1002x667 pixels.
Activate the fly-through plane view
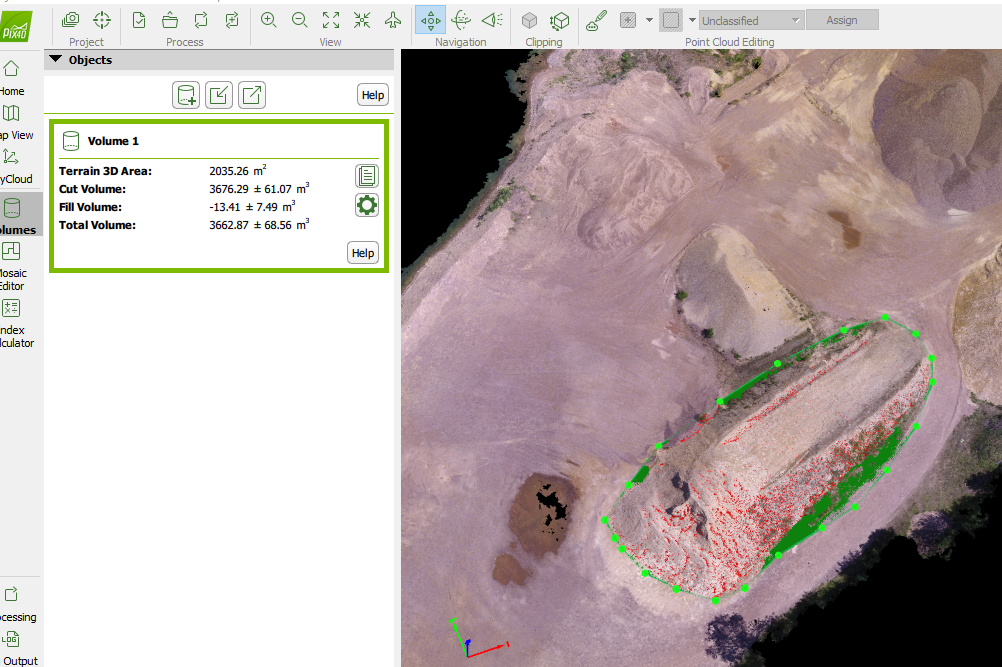pyautogui.click(x=491, y=19)
